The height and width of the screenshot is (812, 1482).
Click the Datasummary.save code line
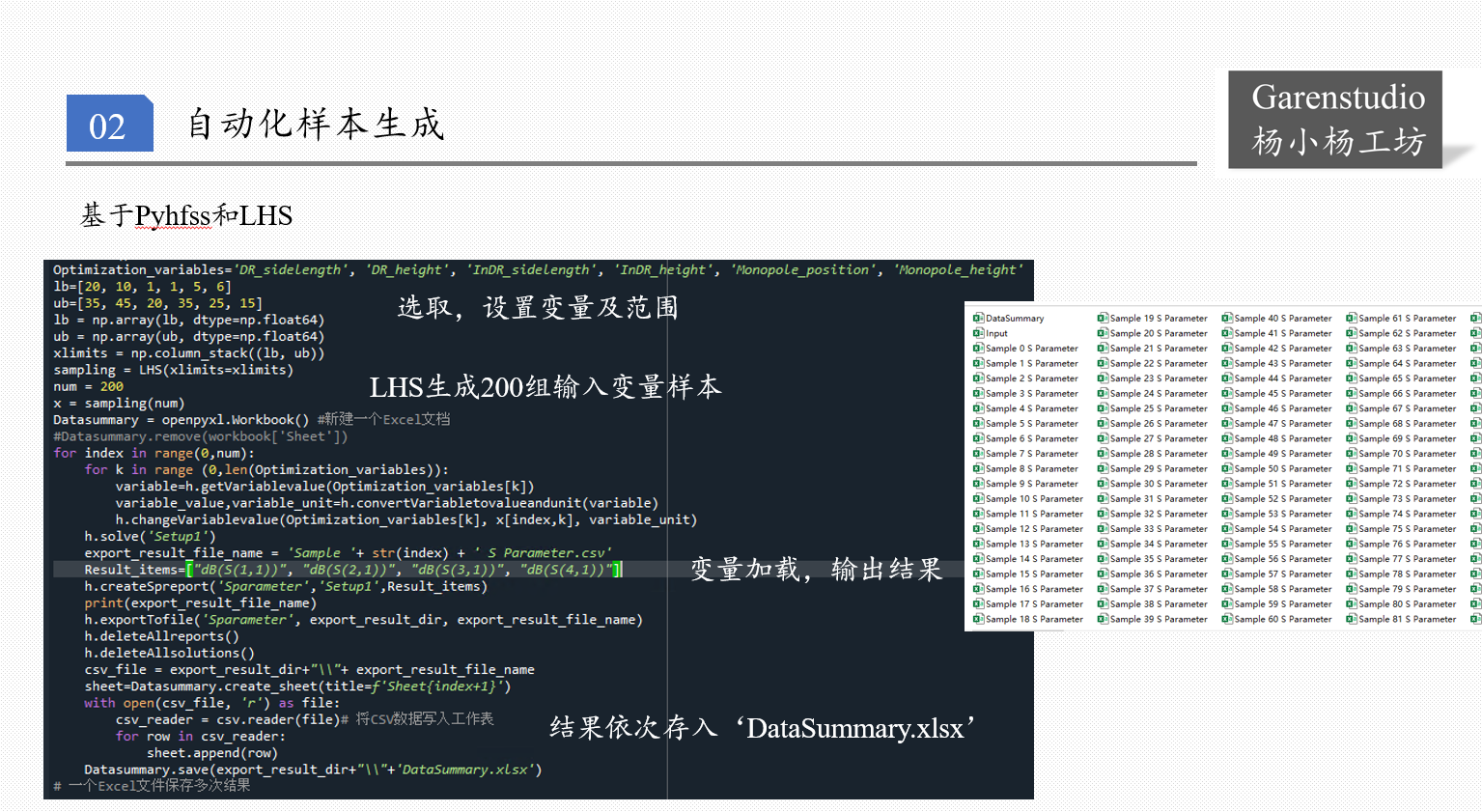(313, 770)
